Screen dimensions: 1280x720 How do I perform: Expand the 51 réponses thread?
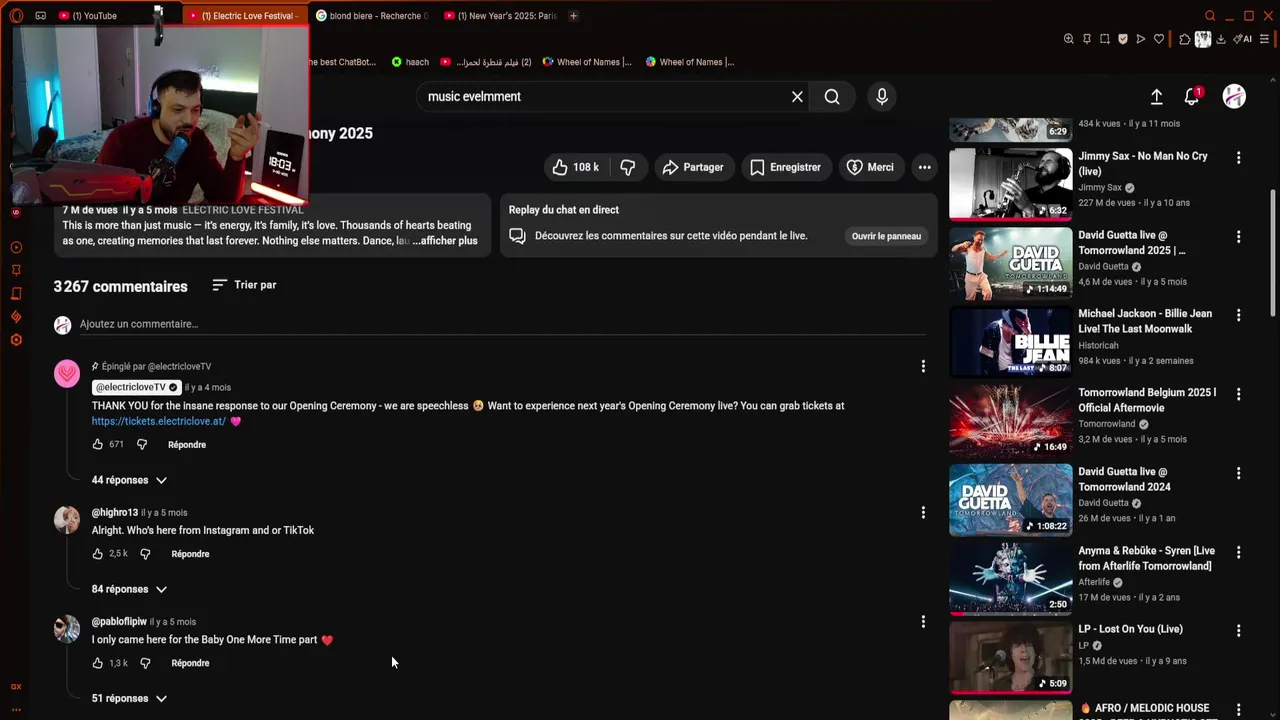click(x=129, y=699)
